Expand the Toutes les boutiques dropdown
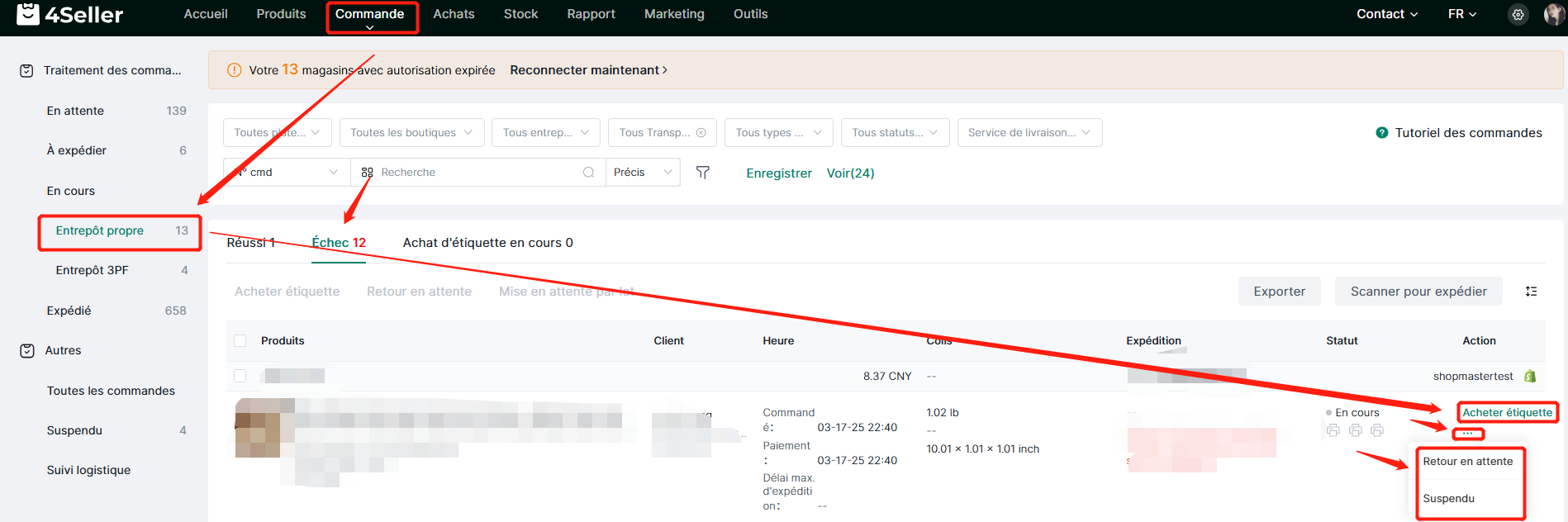 point(411,133)
